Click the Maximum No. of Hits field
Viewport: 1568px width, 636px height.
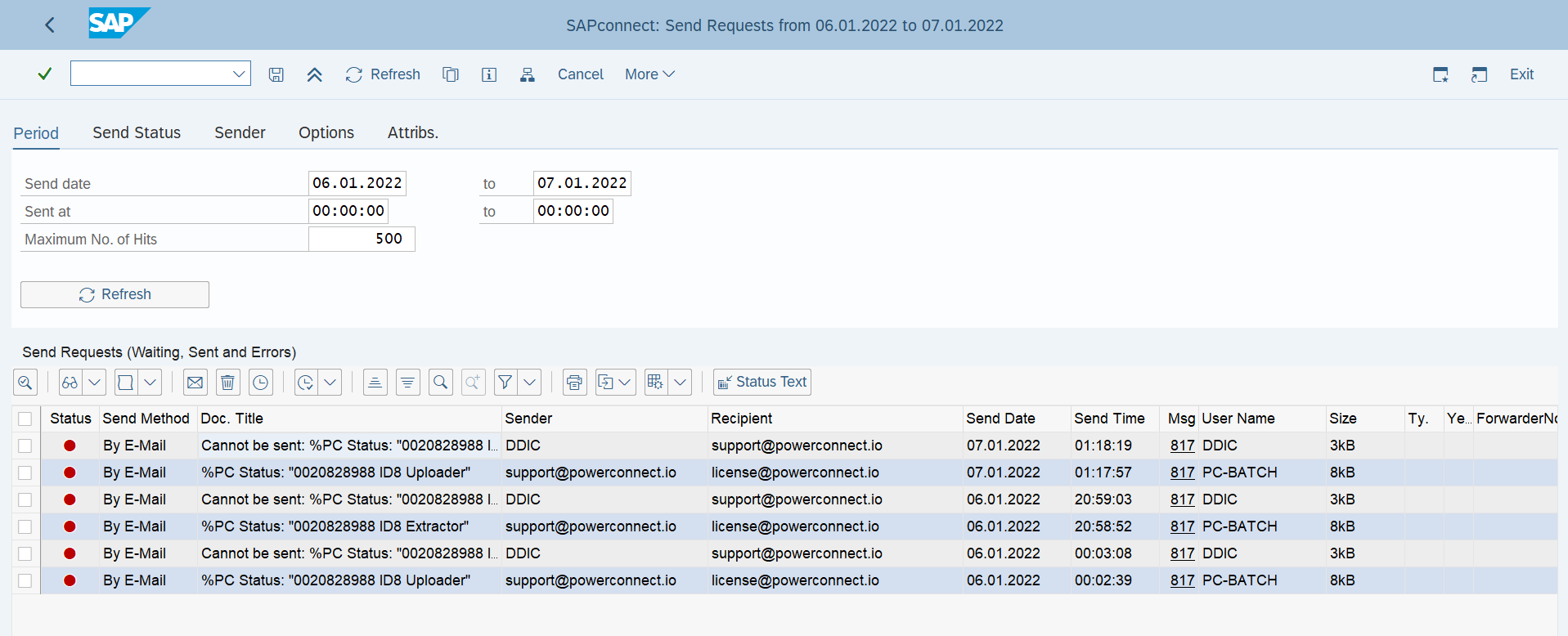pyautogui.click(x=362, y=239)
